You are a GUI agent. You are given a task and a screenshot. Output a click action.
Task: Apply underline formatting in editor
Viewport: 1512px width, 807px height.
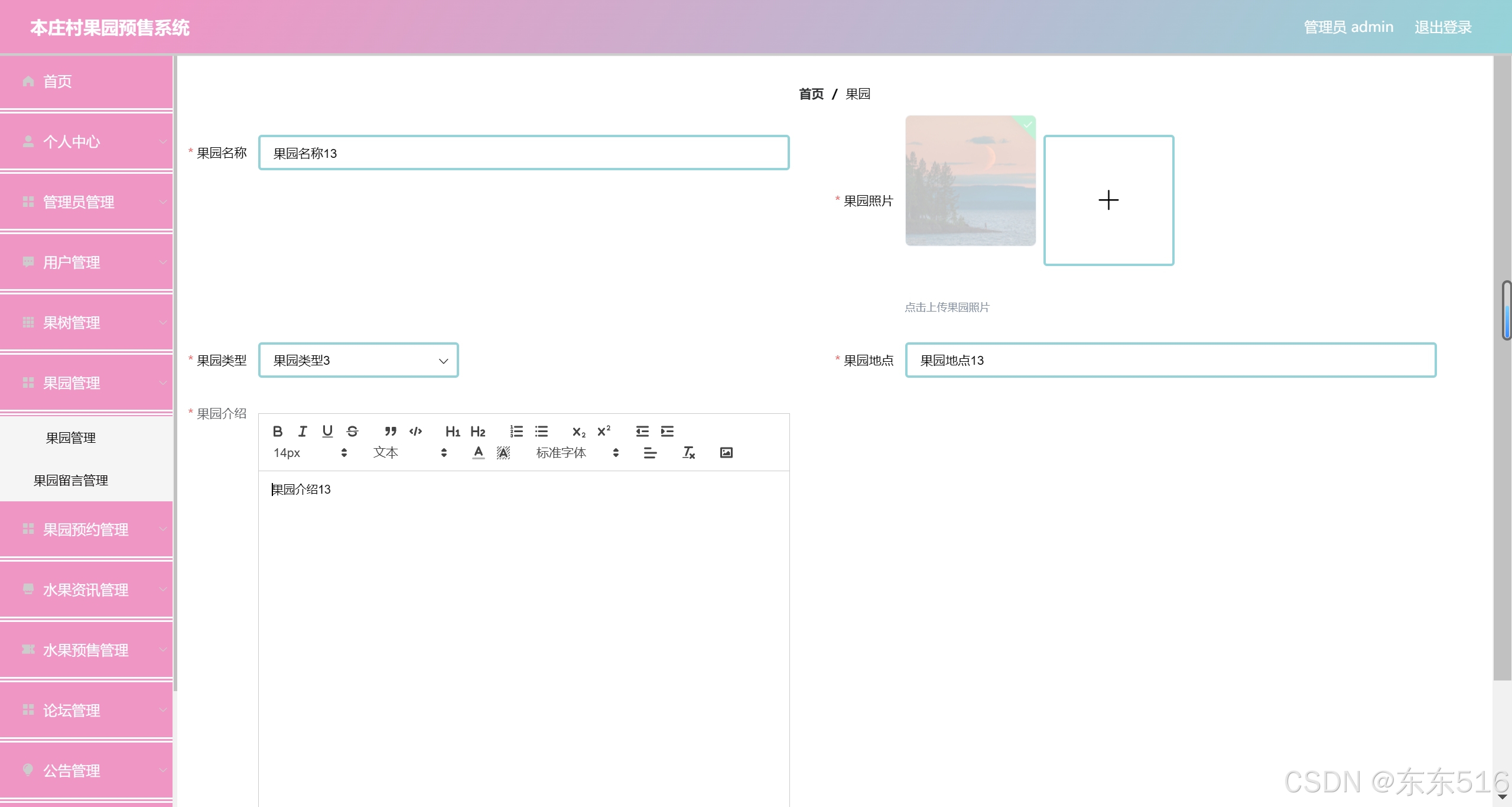pyautogui.click(x=327, y=432)
